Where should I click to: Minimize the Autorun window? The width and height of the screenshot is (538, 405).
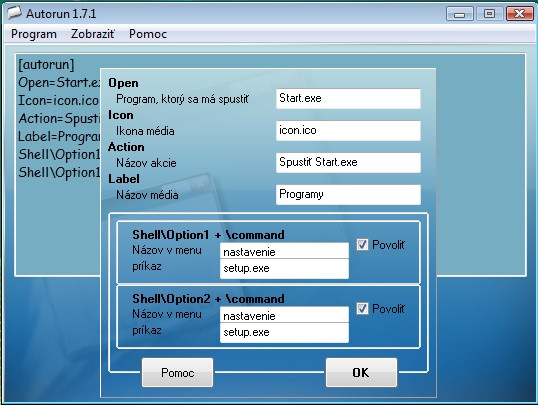[459, 14]
